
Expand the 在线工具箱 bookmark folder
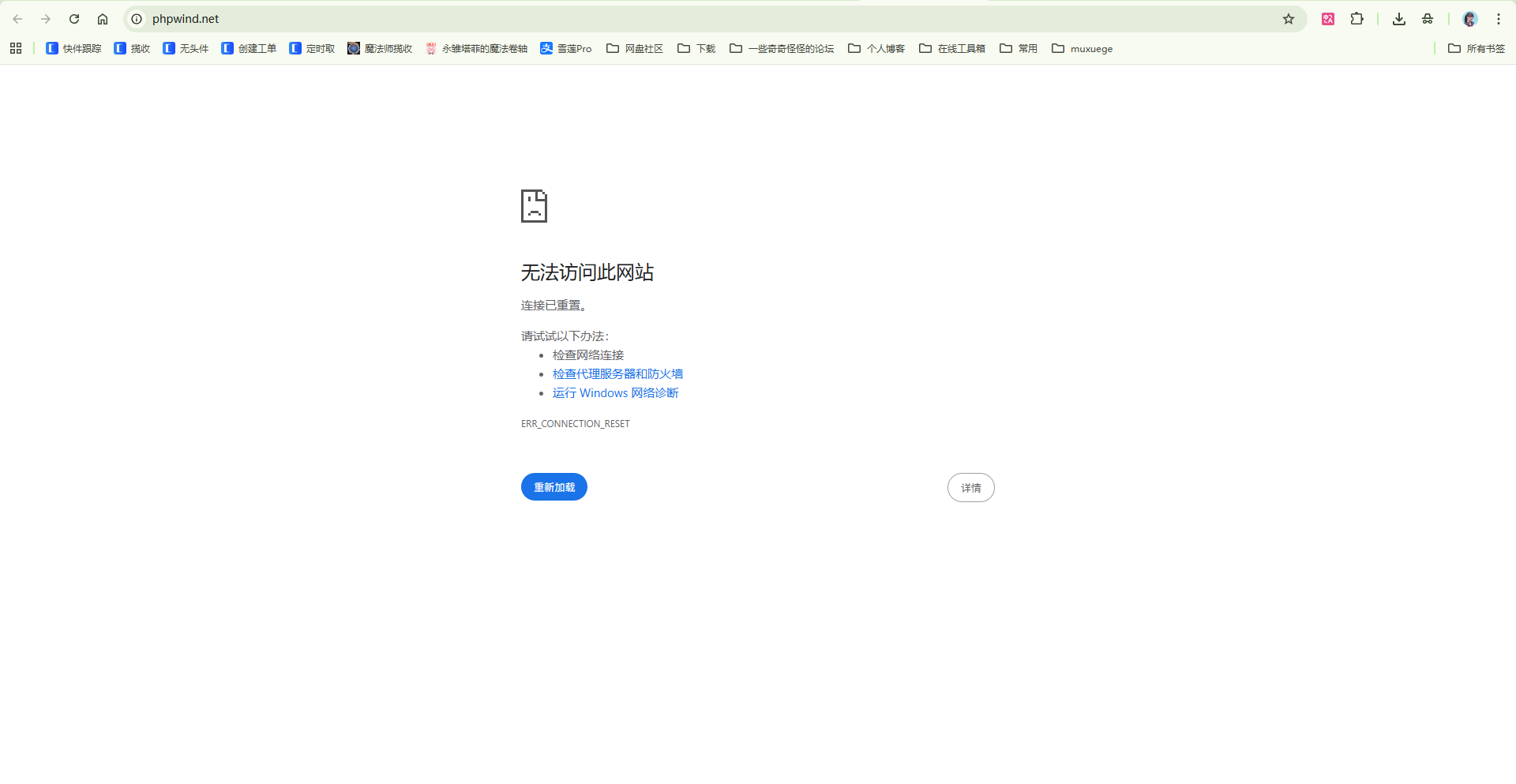[951, 48]
